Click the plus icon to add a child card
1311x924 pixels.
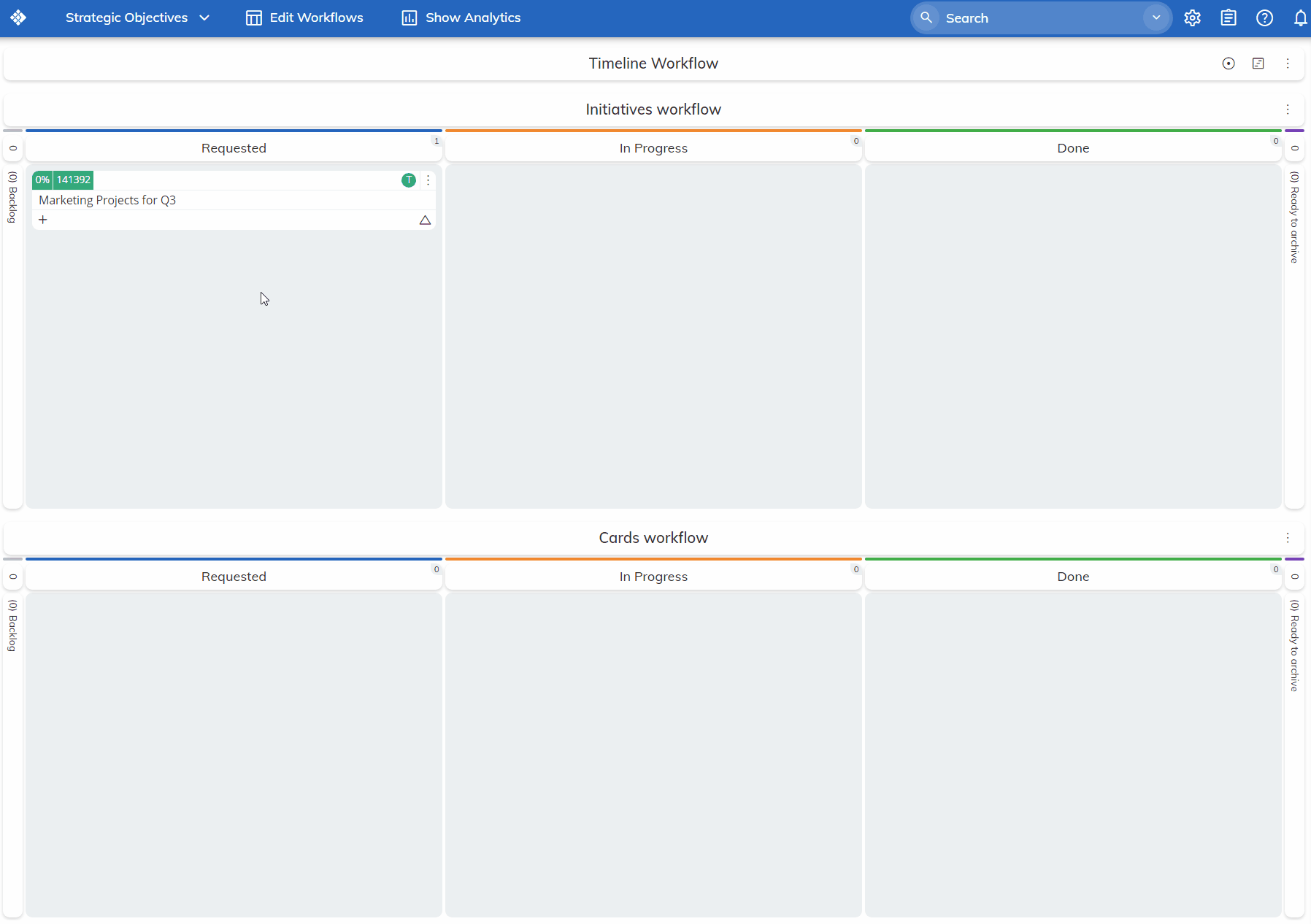[44, 219]
